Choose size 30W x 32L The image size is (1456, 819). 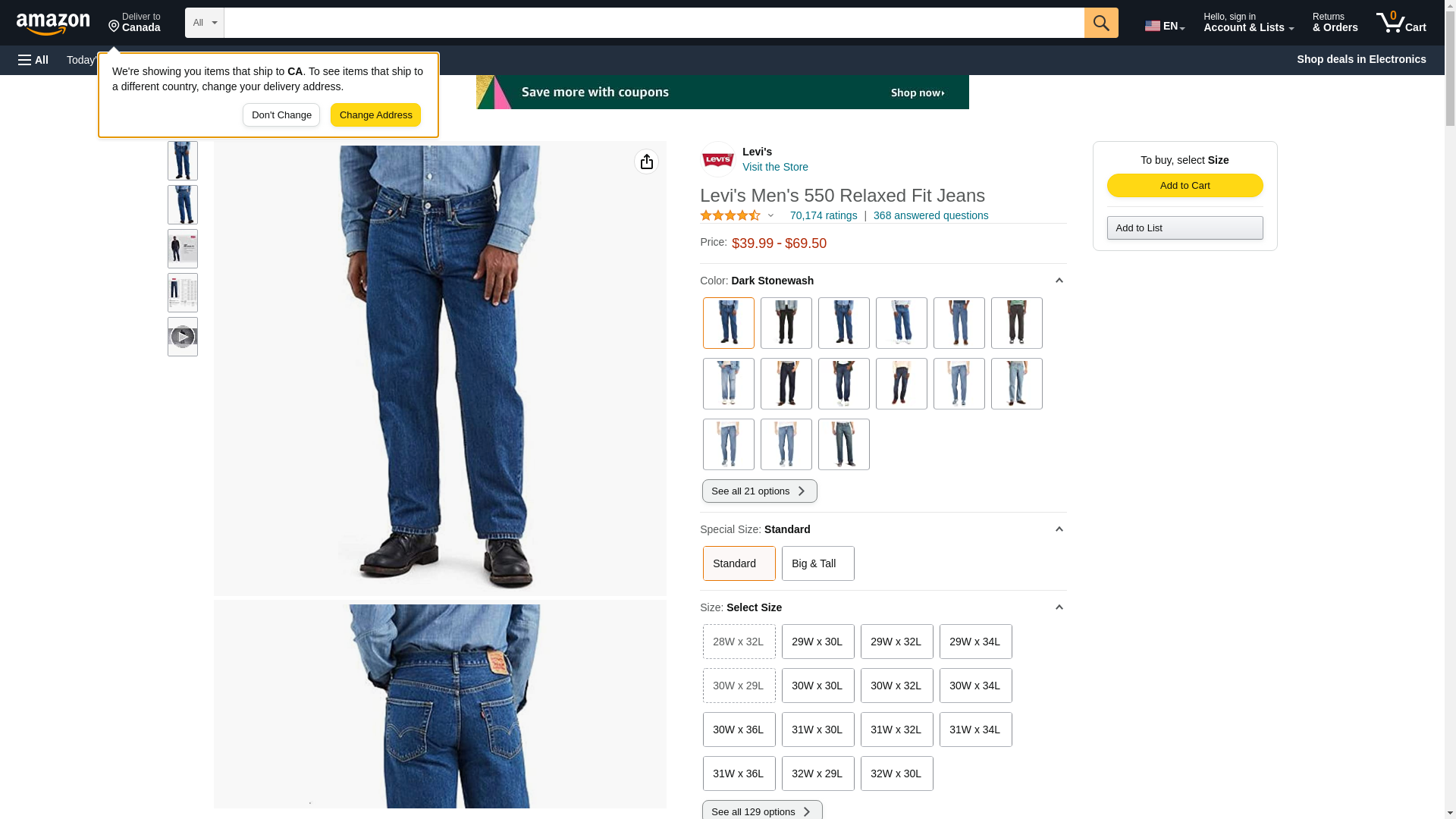point(896,686)
